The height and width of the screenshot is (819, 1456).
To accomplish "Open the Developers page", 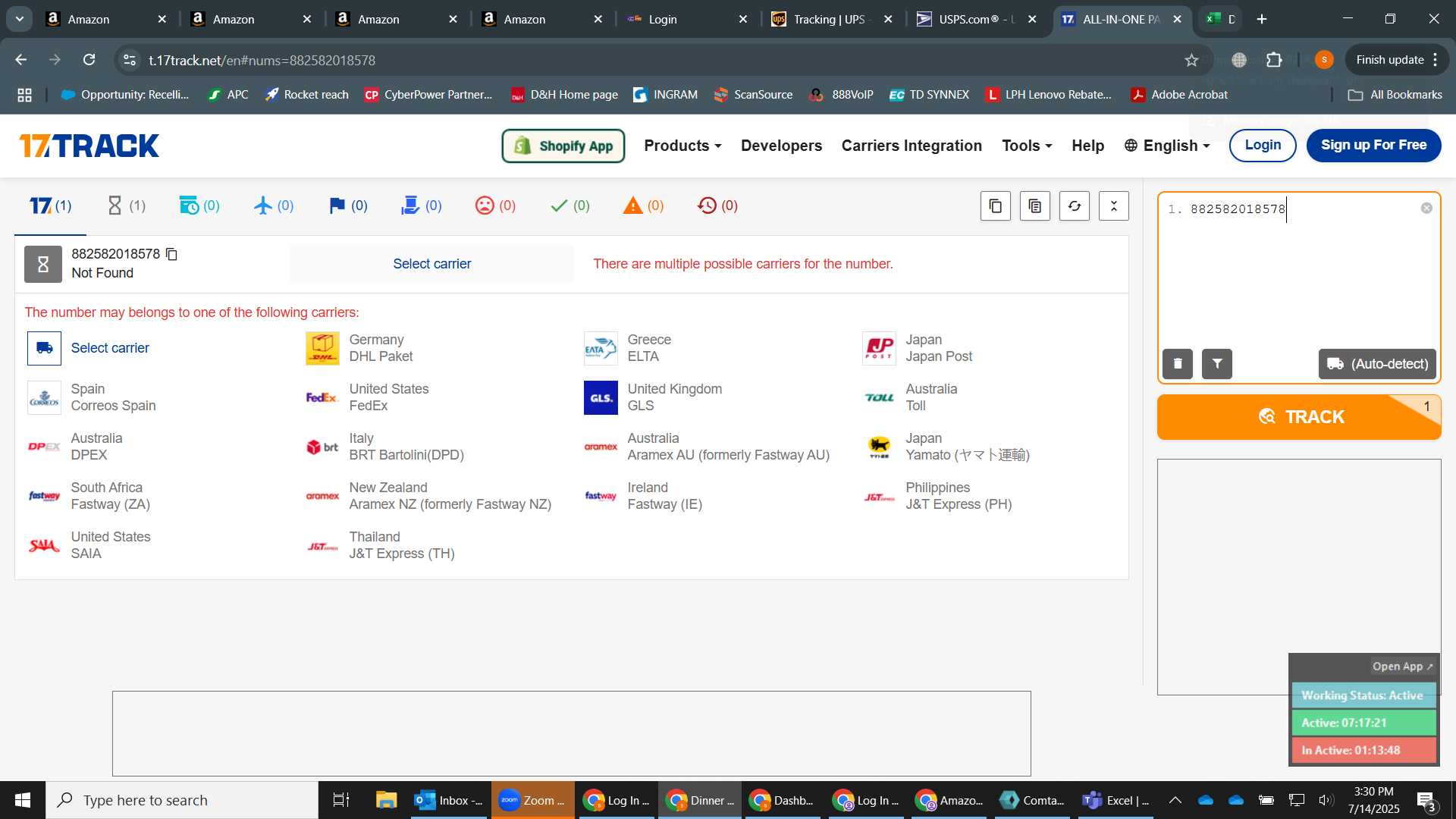I will [x=781, y=146].
